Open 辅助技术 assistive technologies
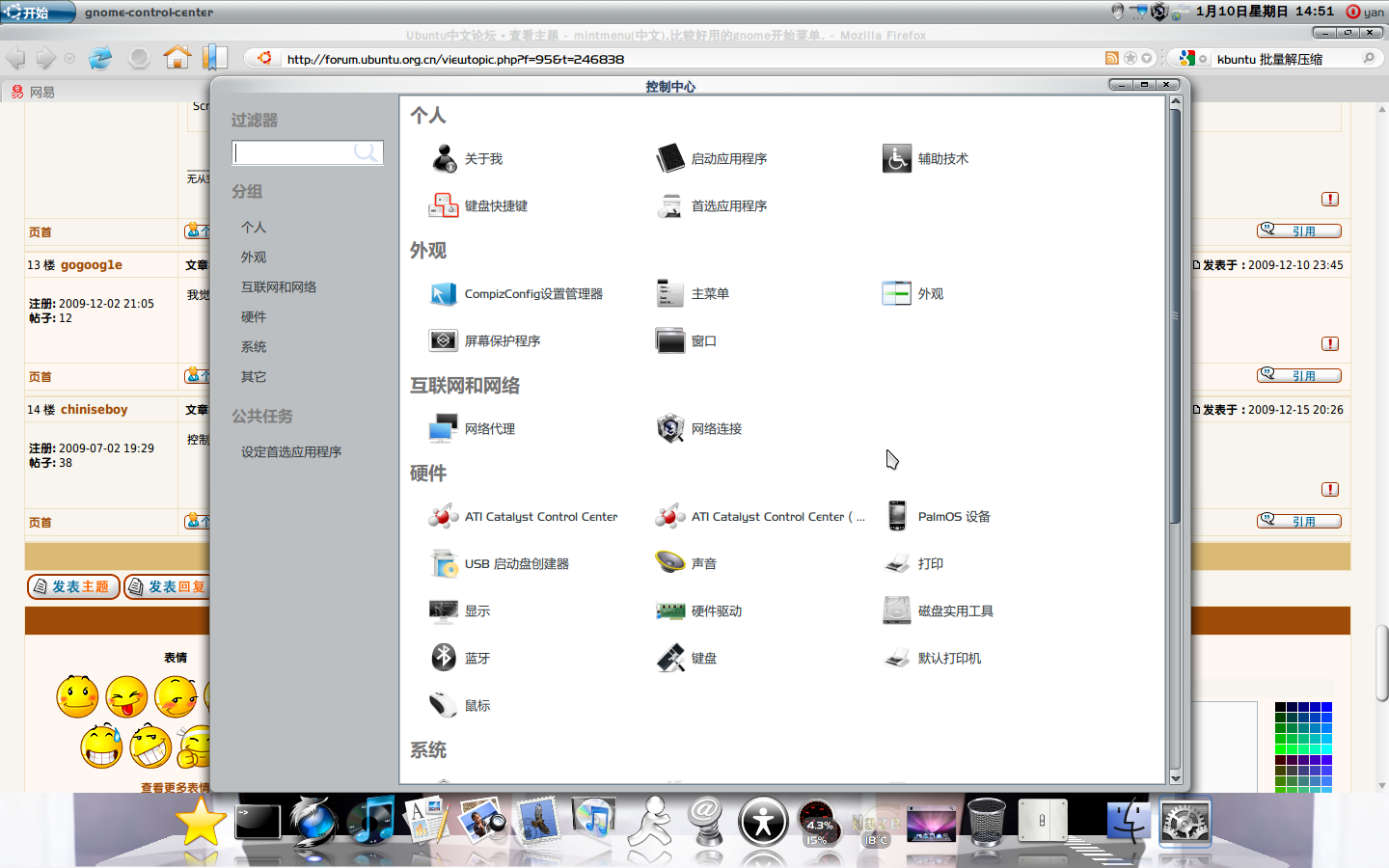 tap(925, 158)
